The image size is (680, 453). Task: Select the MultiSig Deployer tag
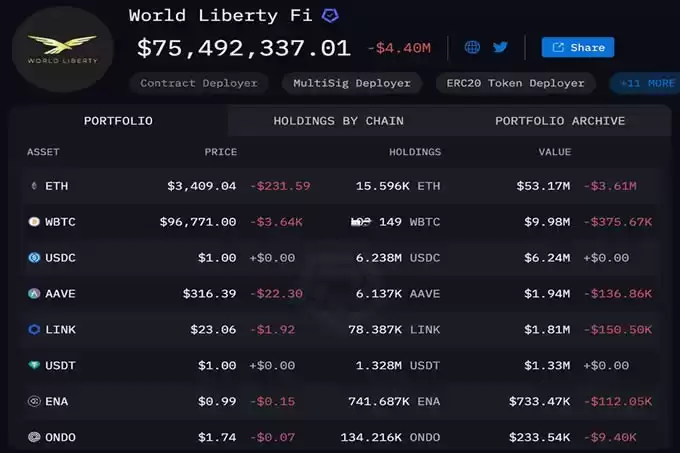[x=352, y=83]
